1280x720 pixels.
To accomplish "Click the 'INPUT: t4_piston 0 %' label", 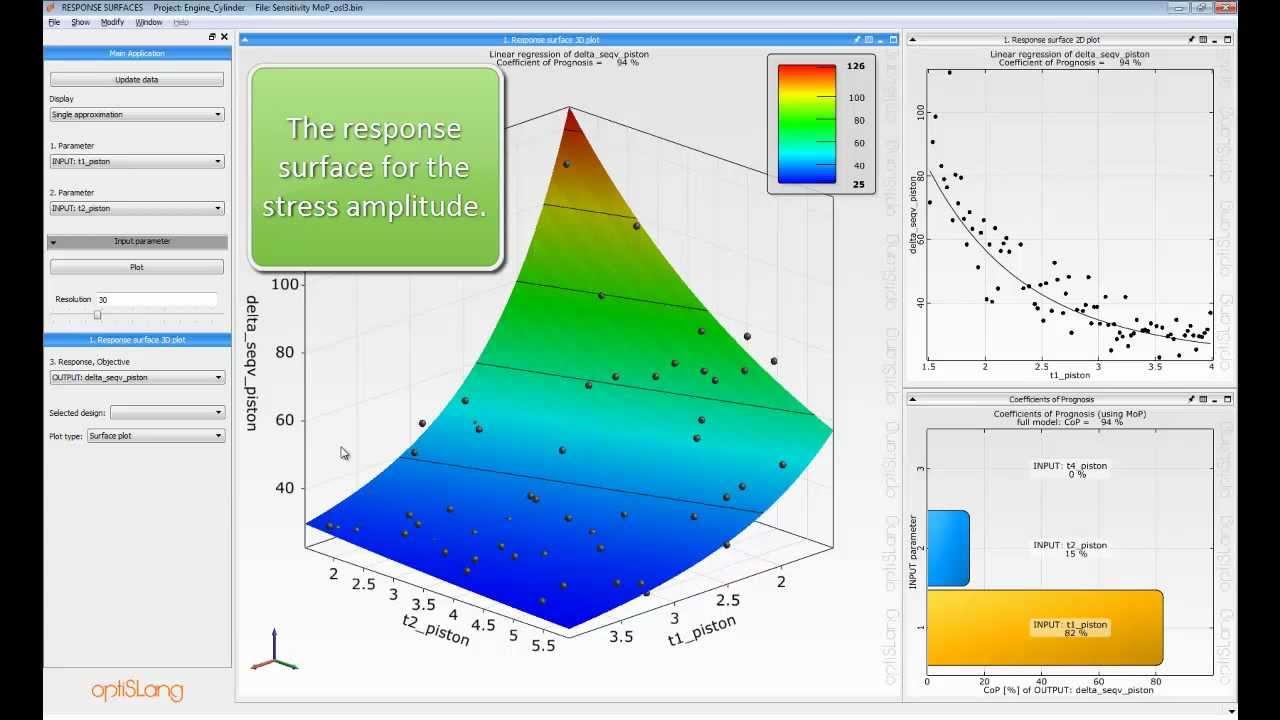I will click(x=1070, y=469).
